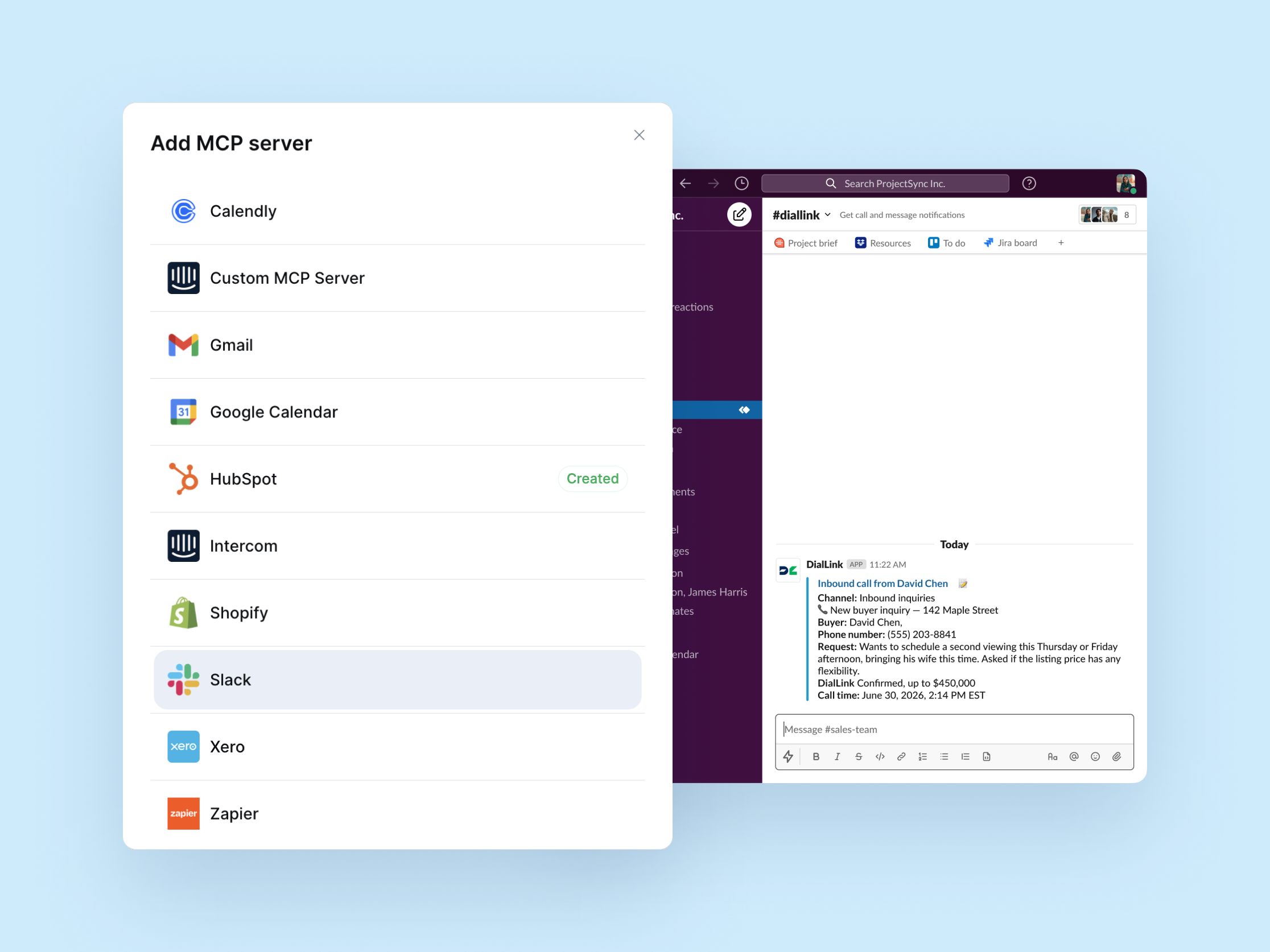Close the Add MCP server dialog
The width and height of the screenshot is (1270, 952).
click(639, 135)
